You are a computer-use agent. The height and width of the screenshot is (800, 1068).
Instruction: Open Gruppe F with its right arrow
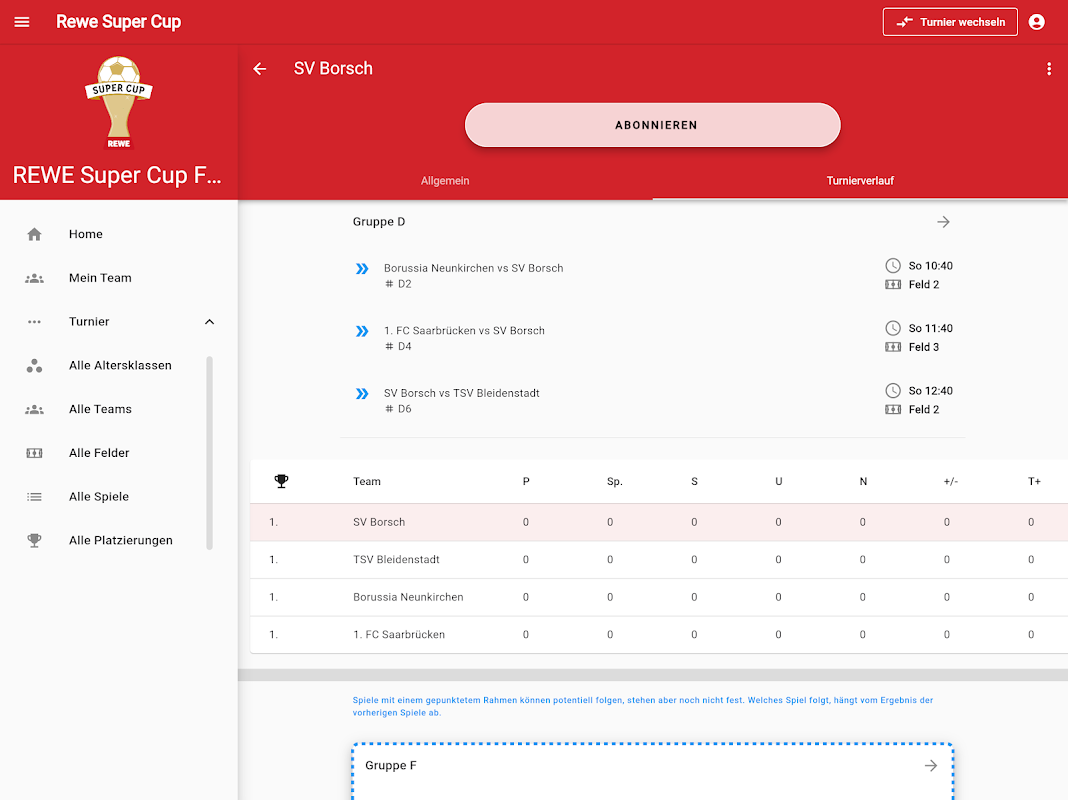(930, 766)
